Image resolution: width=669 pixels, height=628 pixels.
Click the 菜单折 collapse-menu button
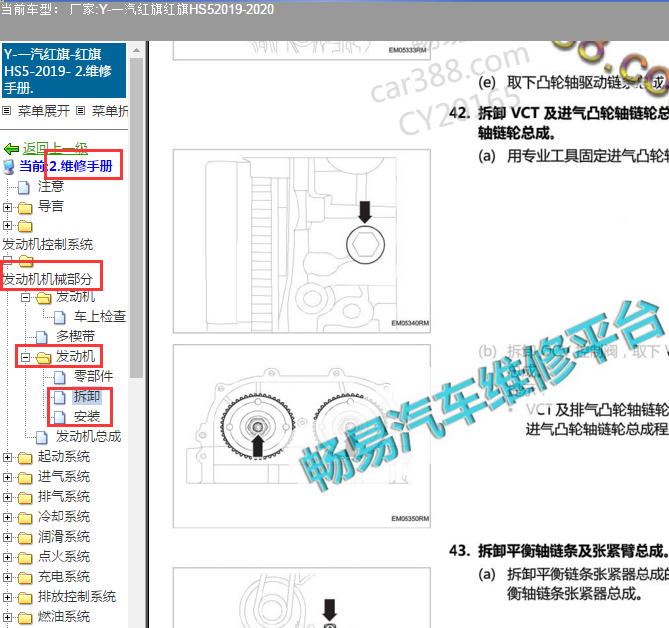point(110,111)
